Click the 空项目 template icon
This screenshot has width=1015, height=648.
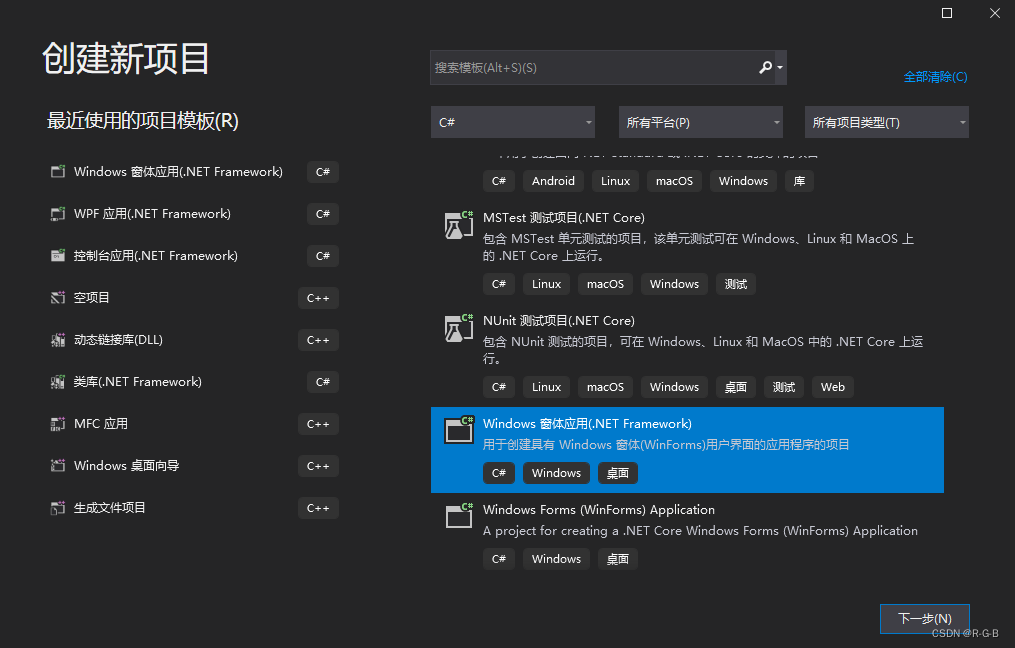pyautogui.click(x=58, y=298)
